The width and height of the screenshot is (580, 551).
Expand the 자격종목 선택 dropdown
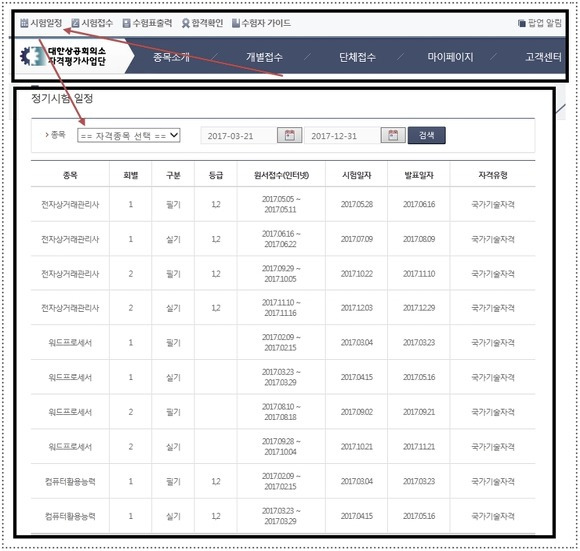pos(129,135)
